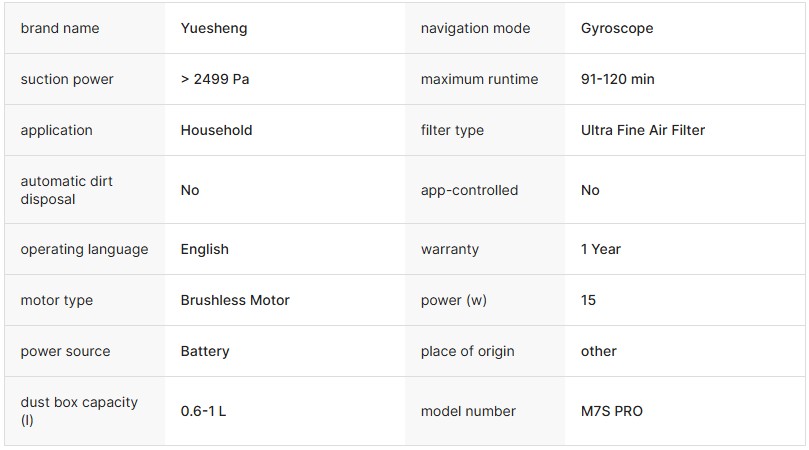
Task: Click the Ultra Fine Air Filter value
Action: [643, 130]
